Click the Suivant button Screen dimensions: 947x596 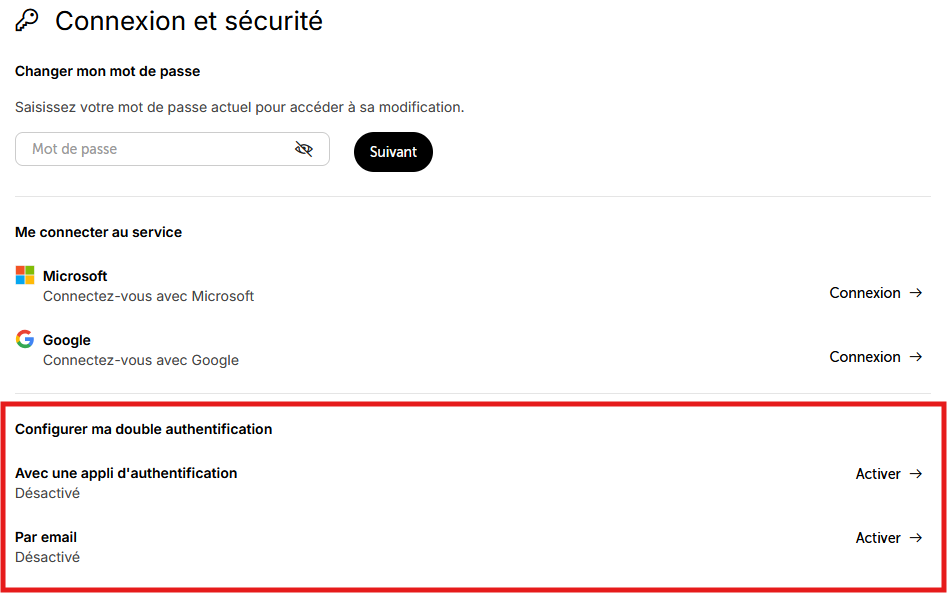click(x=393, y=152)
